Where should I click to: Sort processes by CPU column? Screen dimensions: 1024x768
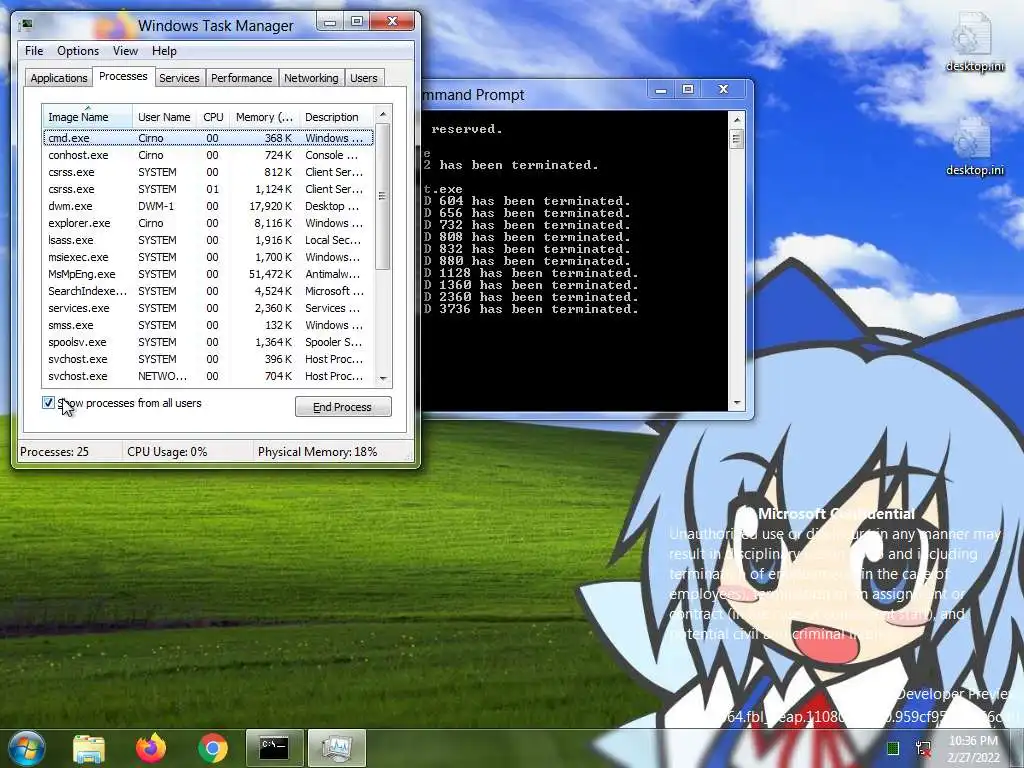point(213,117)
